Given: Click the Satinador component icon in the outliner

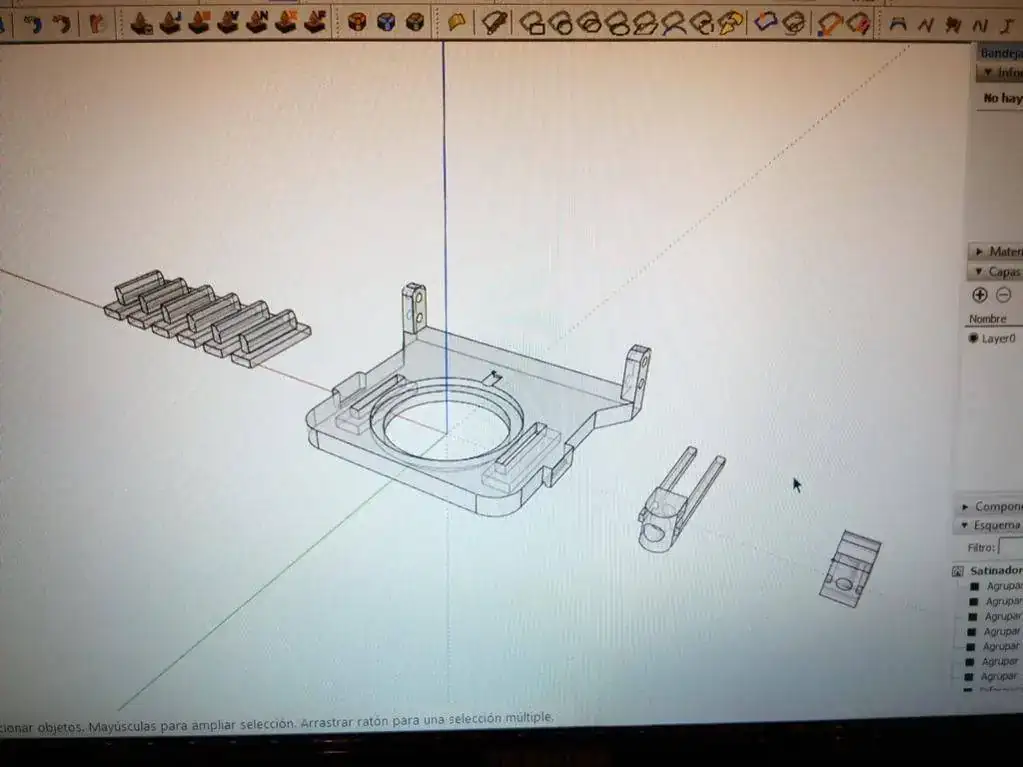Looking at the screenshot, I should coord(958,571).
